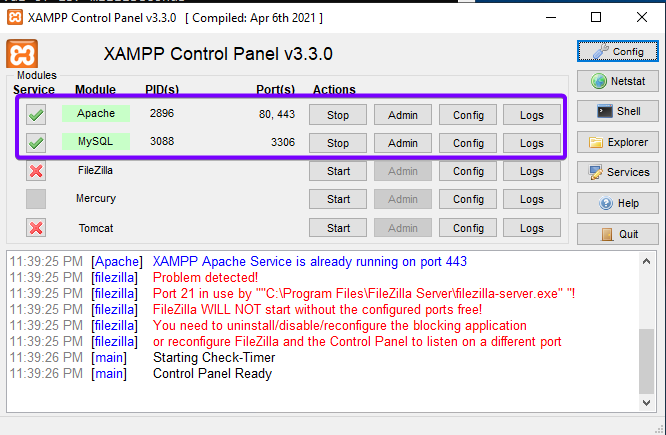666x435 pixels.
Task: Maximize the XAMPP window
Action: [x=596, y=17]
